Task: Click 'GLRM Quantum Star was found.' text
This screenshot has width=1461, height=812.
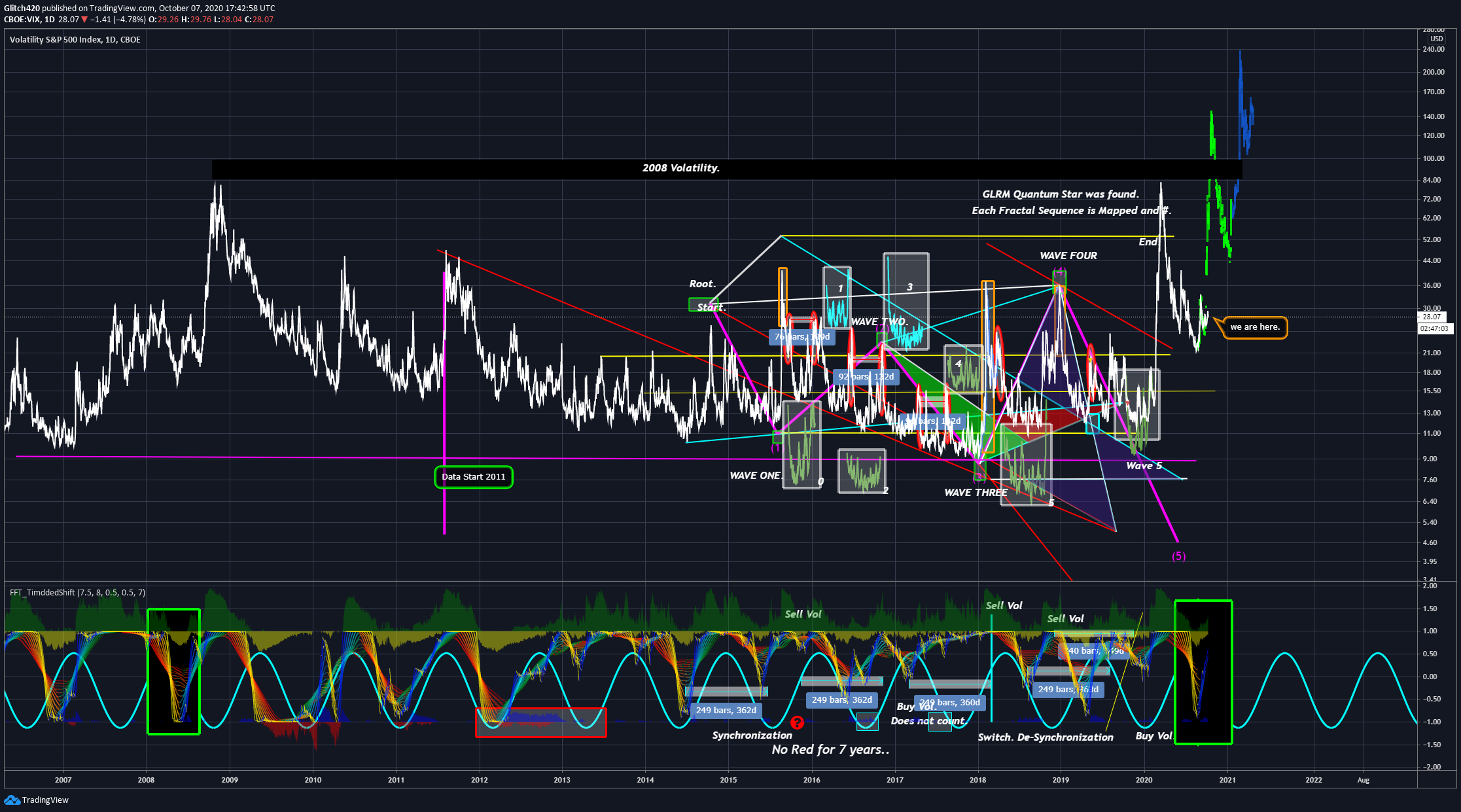Action: (x=1061, y=194)
